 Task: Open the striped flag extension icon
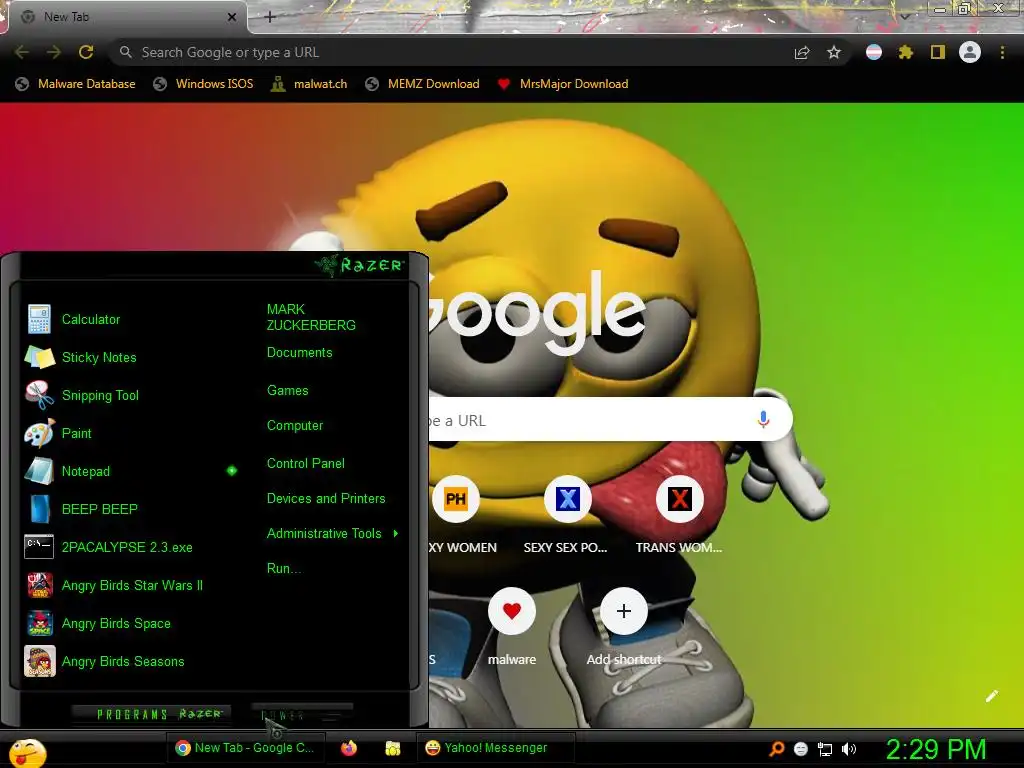874,52
